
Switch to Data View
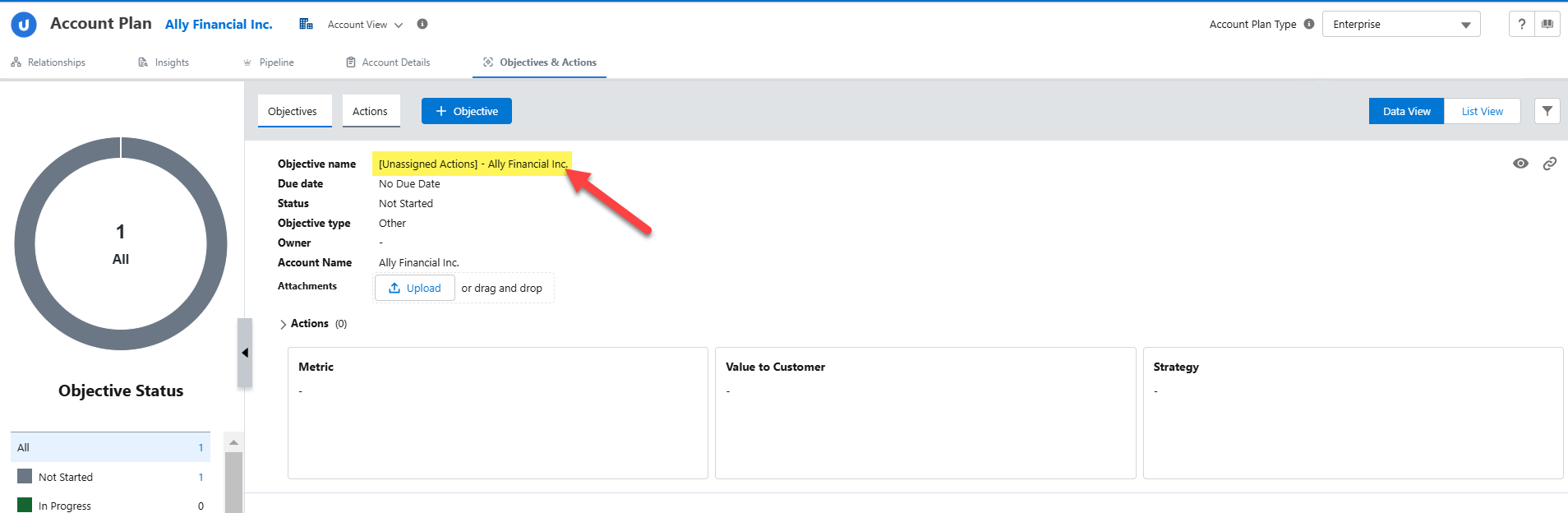tap(1406, 111)
